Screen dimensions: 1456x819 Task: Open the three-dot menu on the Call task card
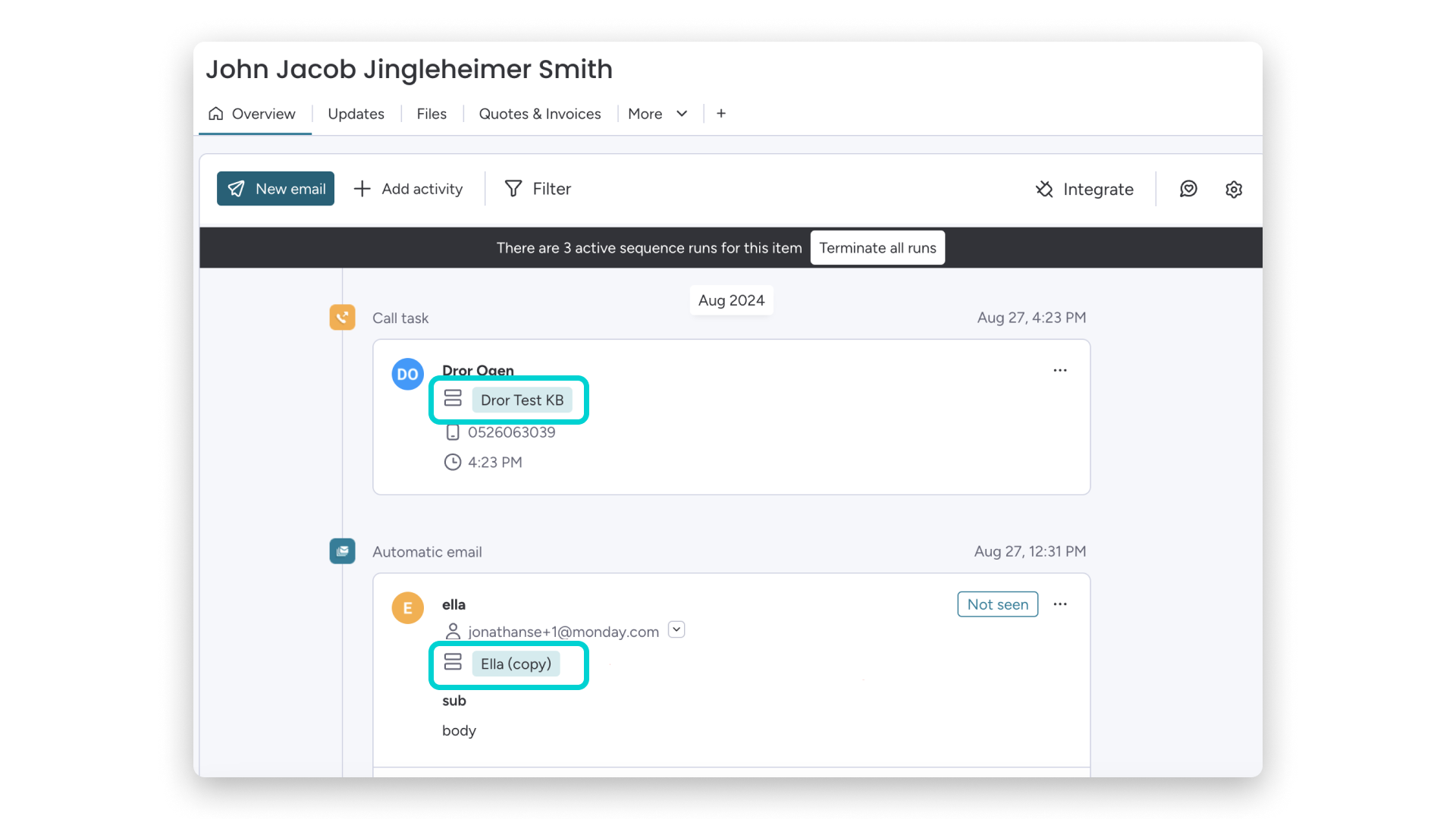pos(1060,370)
